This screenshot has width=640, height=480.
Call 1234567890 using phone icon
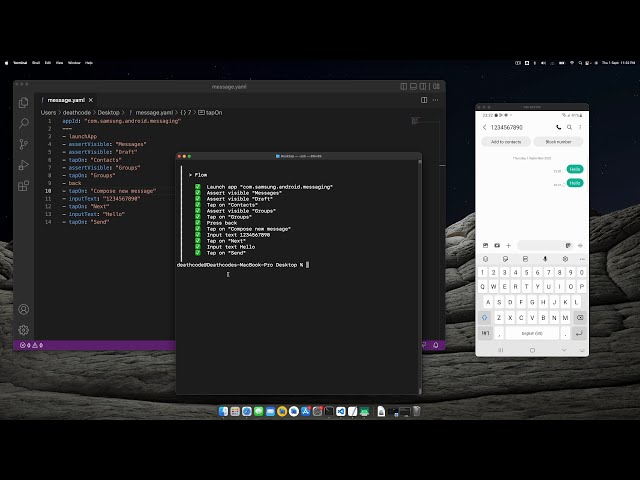(x=558, y=127)
